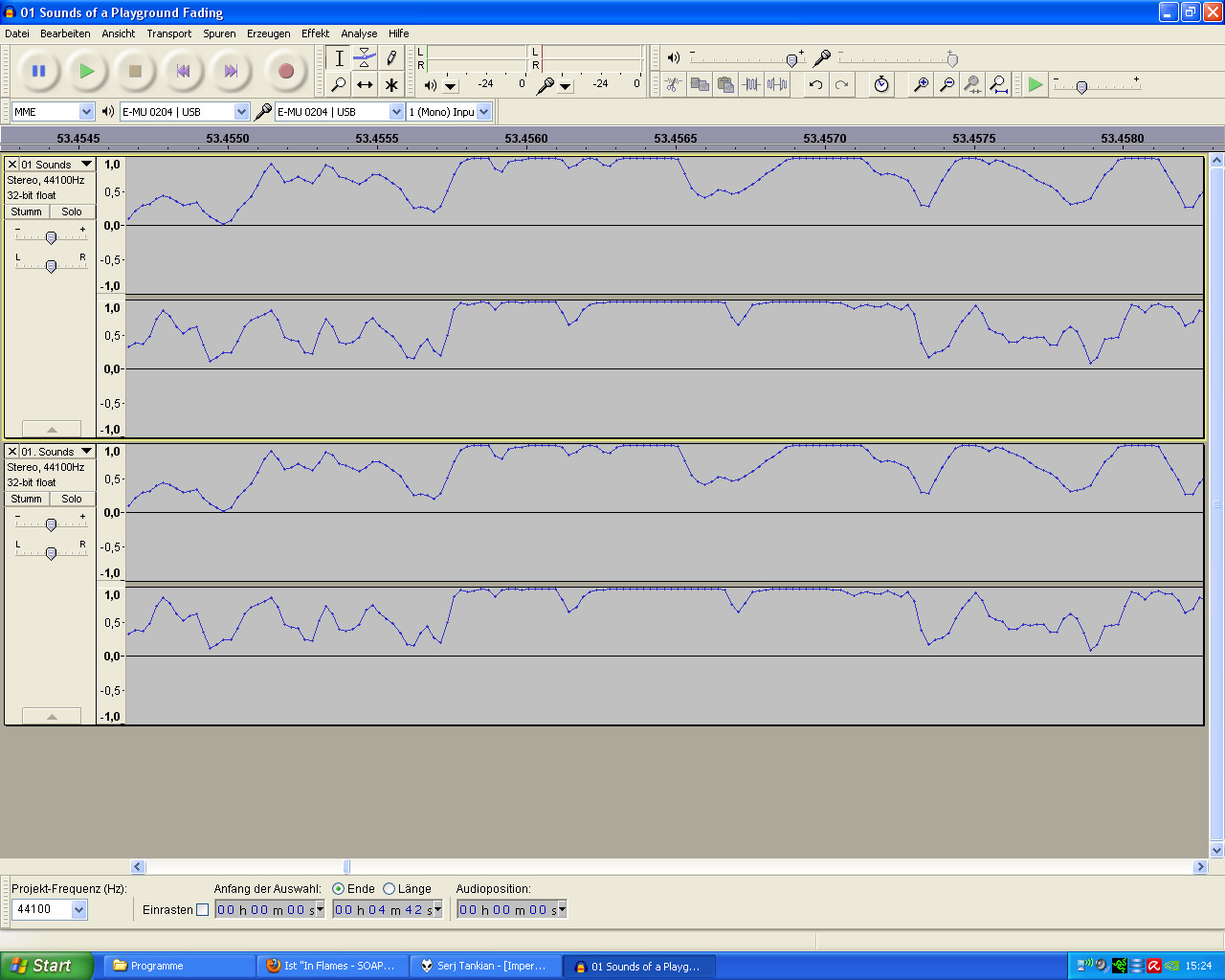Click the Sync-Lock clock icon
This screenshot has width=1225, height=980.
click(x=881, y=84)
